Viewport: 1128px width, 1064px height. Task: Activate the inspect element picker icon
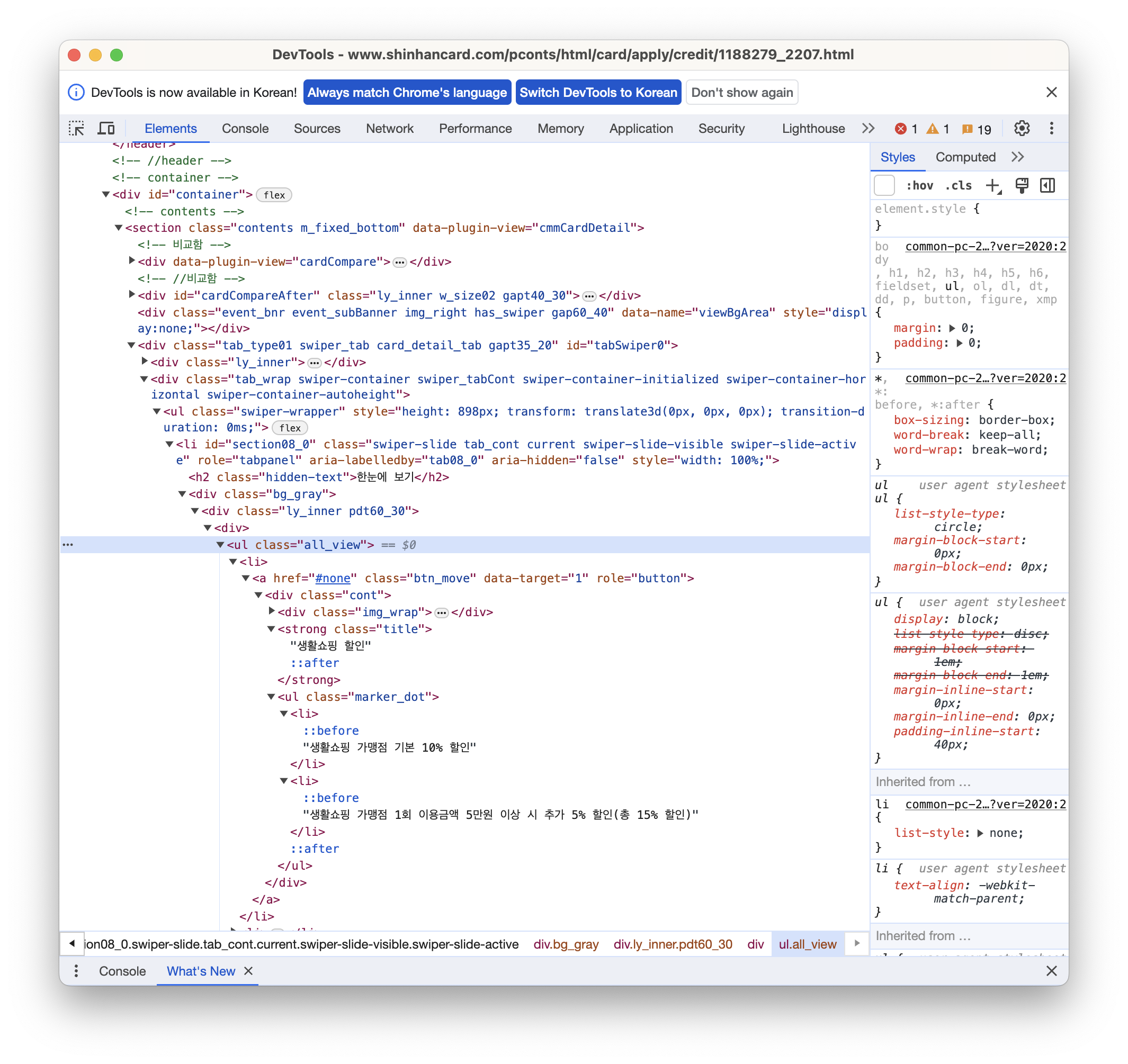point(76,129)
